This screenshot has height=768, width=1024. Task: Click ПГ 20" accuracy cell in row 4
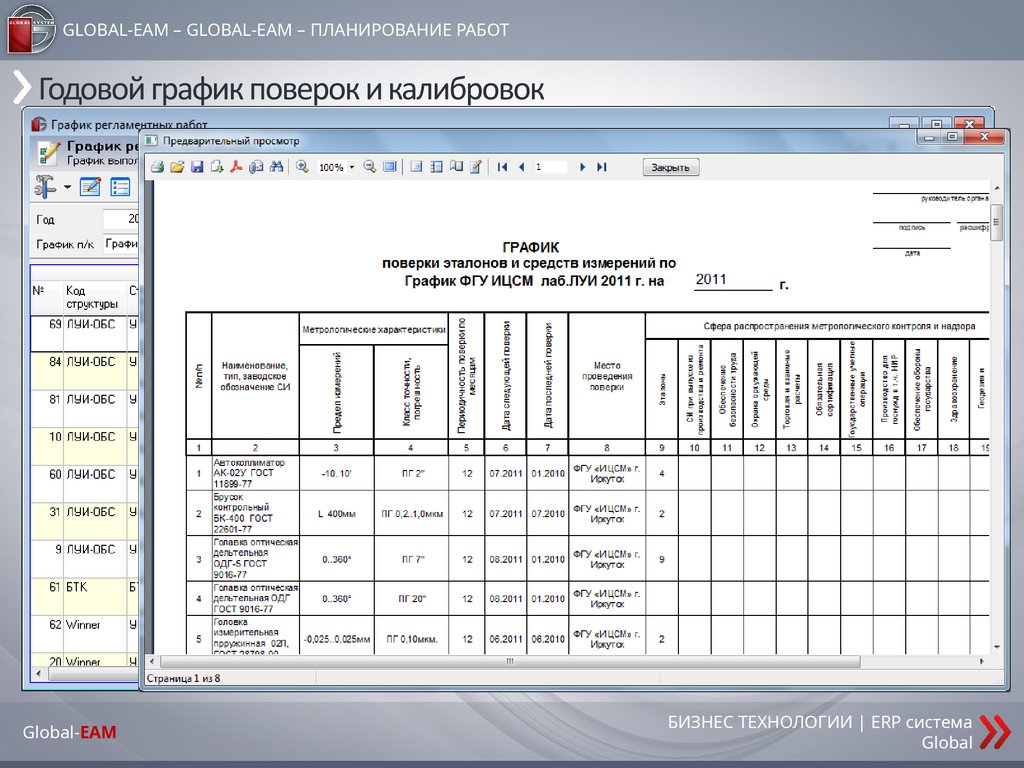411,598
